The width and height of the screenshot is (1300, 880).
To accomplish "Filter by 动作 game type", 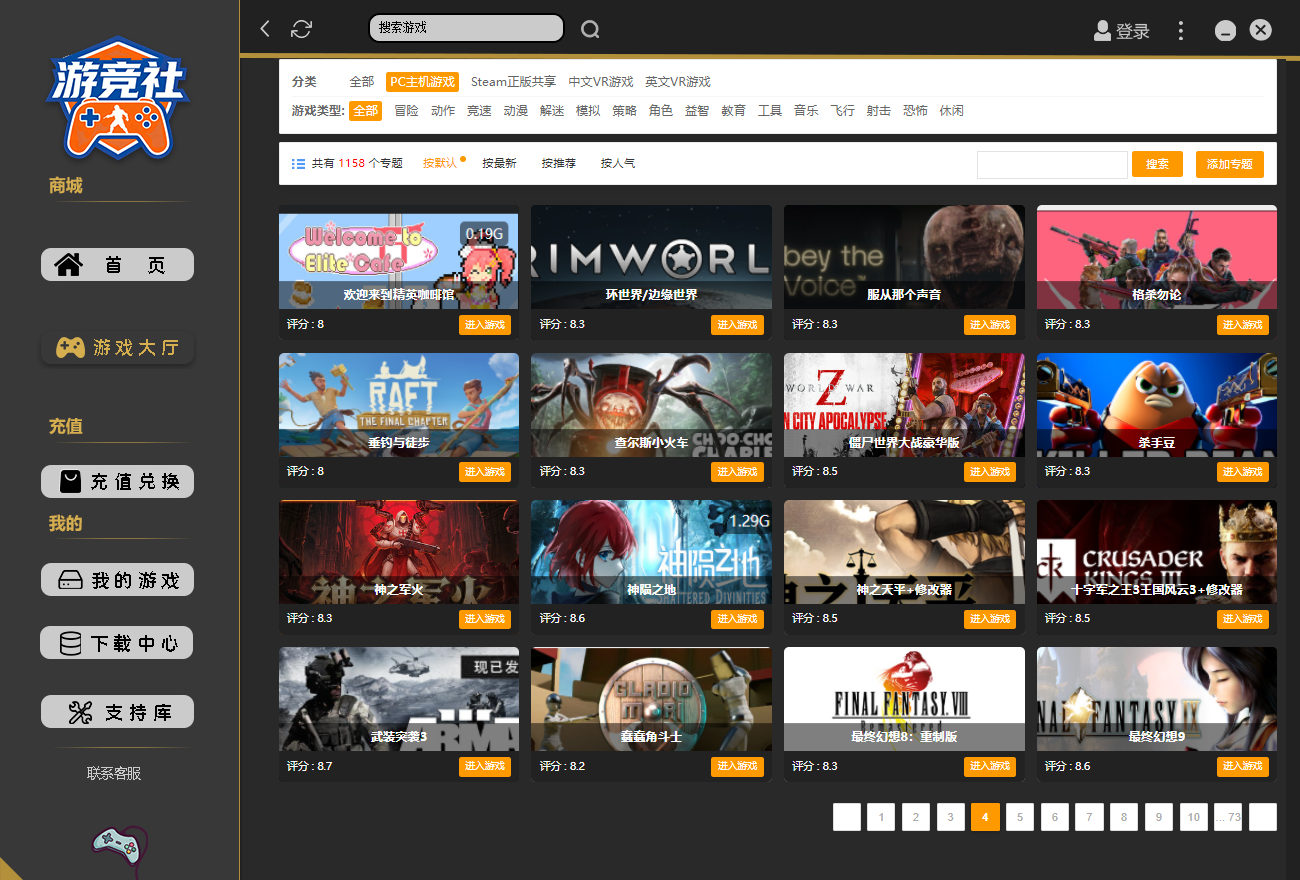I will click(443, 111).
